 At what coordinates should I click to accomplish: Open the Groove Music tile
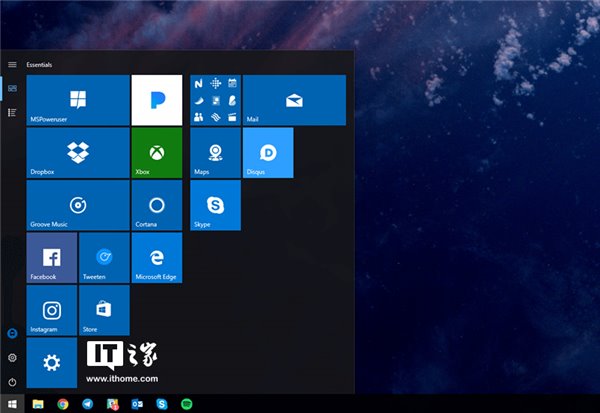click(x=78, y=205)
